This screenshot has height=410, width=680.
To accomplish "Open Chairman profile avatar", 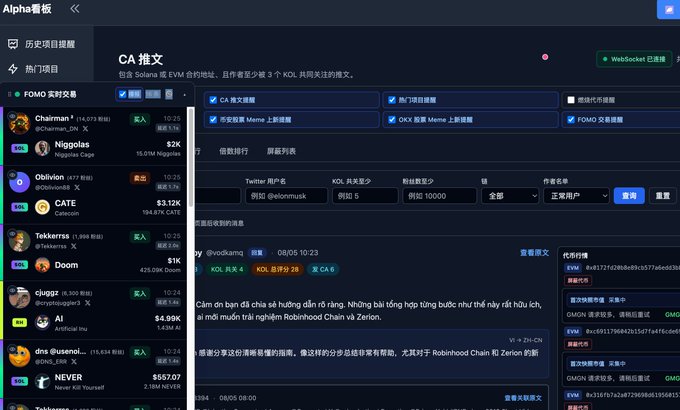I will 20,123.
